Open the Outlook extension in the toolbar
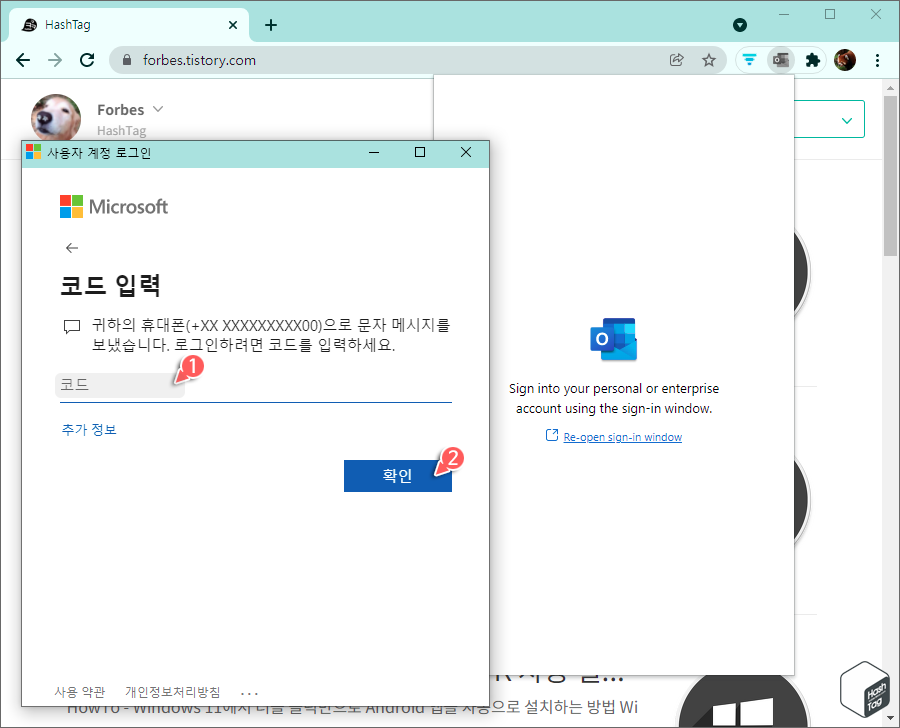This screenshot has height=728, width=900. tap(781, 60)
